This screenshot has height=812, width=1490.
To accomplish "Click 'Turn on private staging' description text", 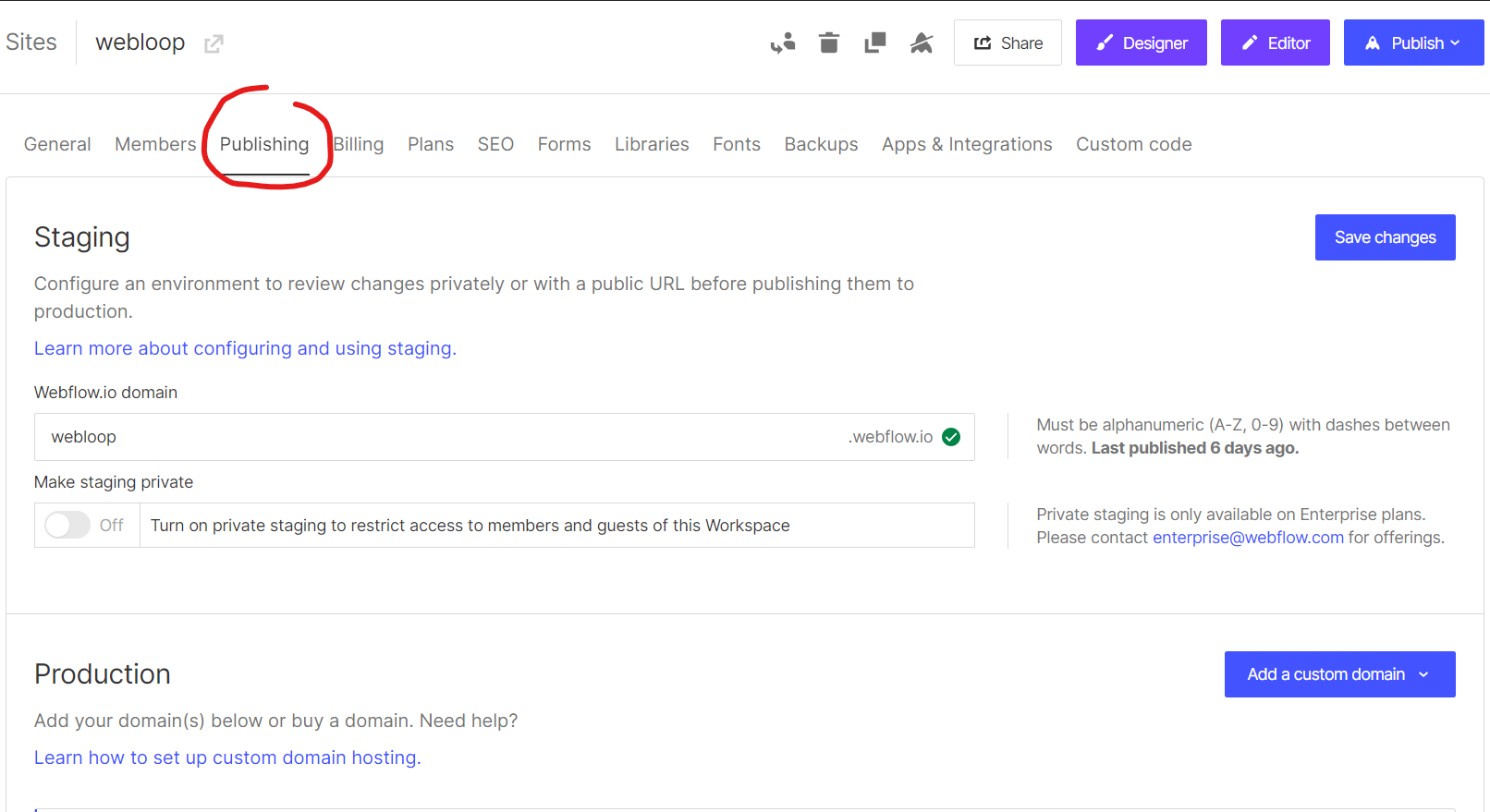I will (x=470, y=526).
